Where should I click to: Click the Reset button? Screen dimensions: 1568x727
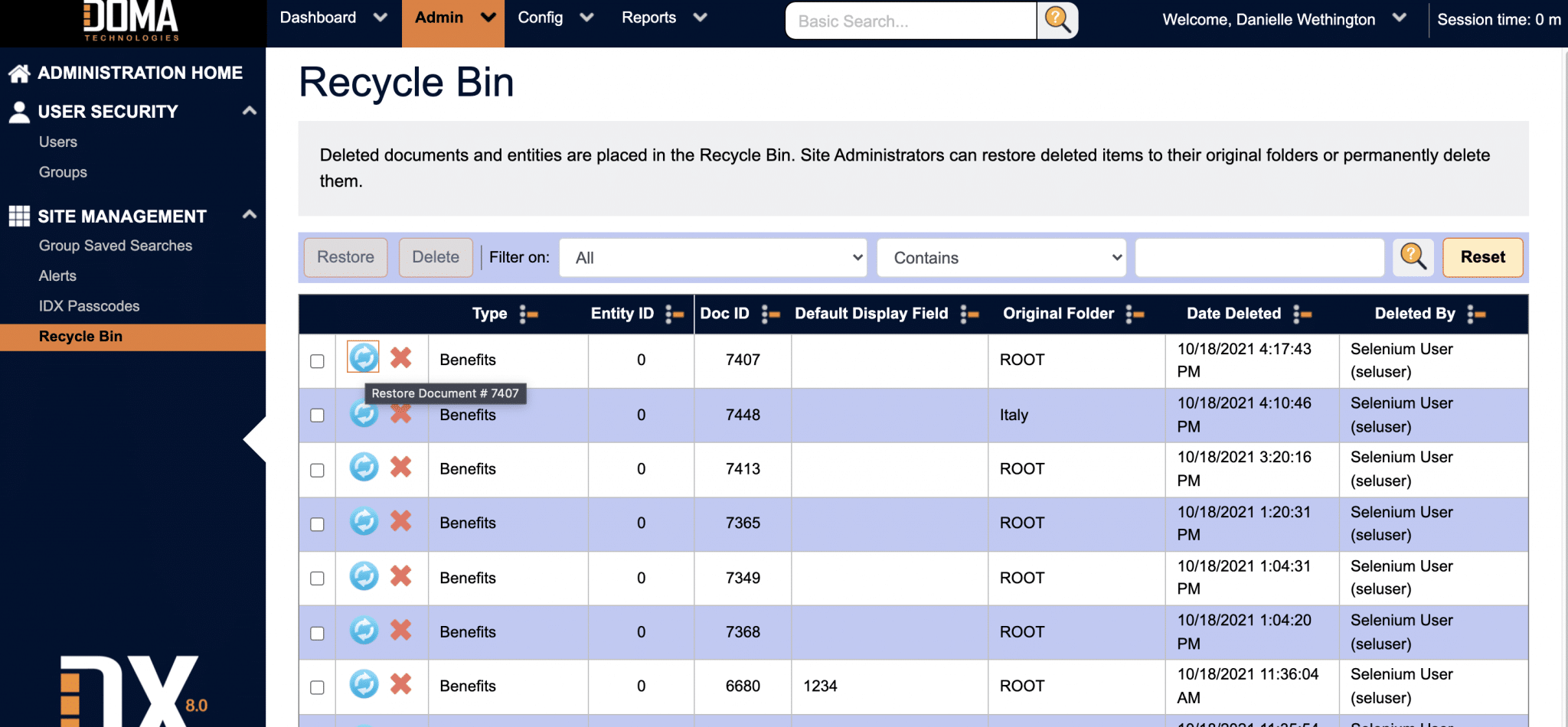click(x=1482, y=257)
